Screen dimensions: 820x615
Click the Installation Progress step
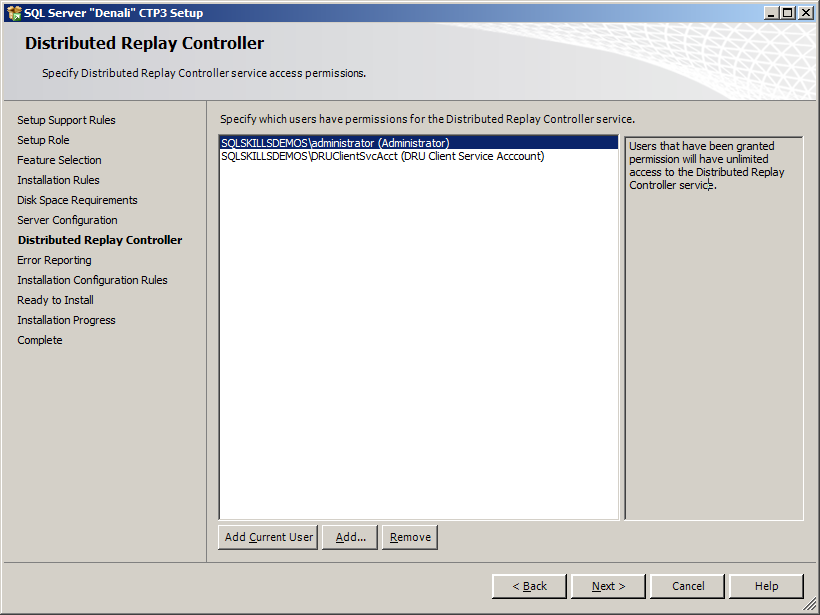(66, 320)
